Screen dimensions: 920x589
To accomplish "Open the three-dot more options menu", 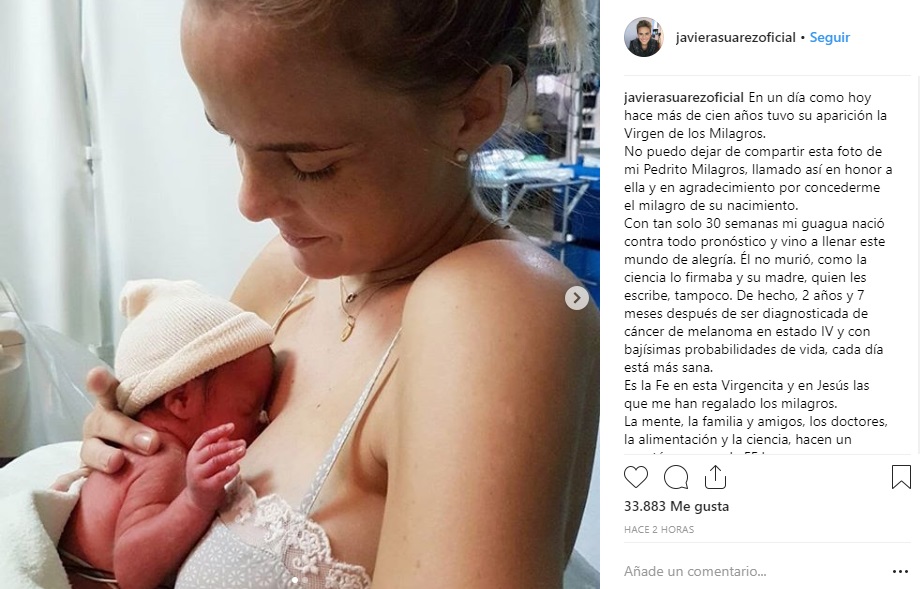I will (900, 571).
